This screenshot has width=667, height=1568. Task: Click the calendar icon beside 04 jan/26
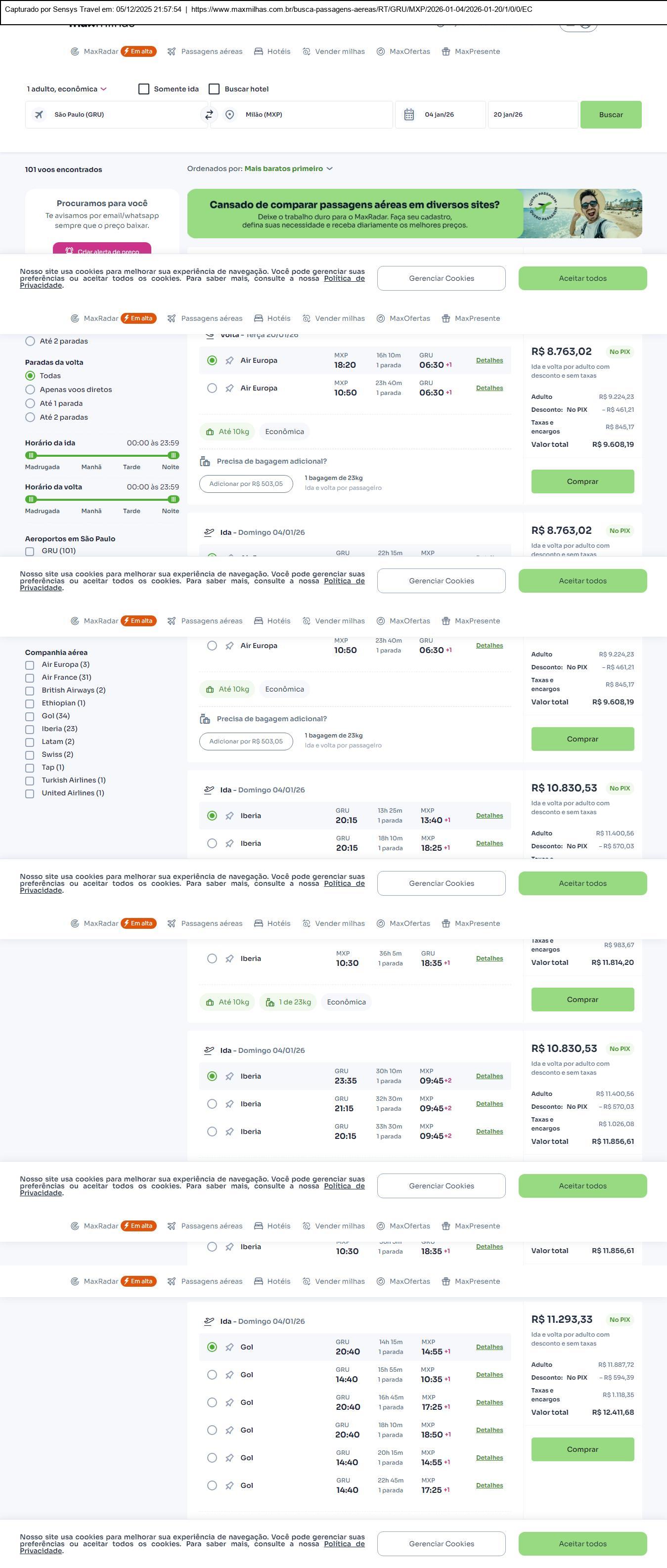(x=409, y=114)
